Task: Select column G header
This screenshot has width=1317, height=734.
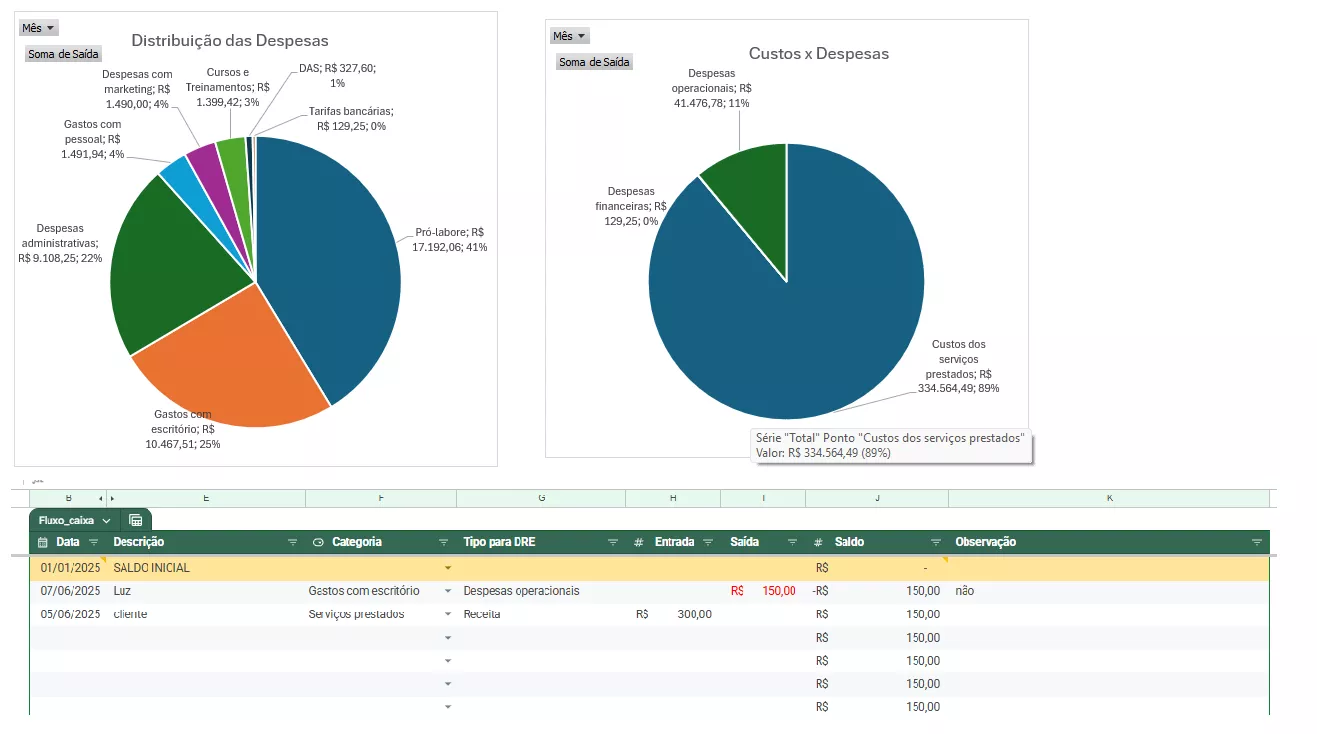Action: (541, 498)
